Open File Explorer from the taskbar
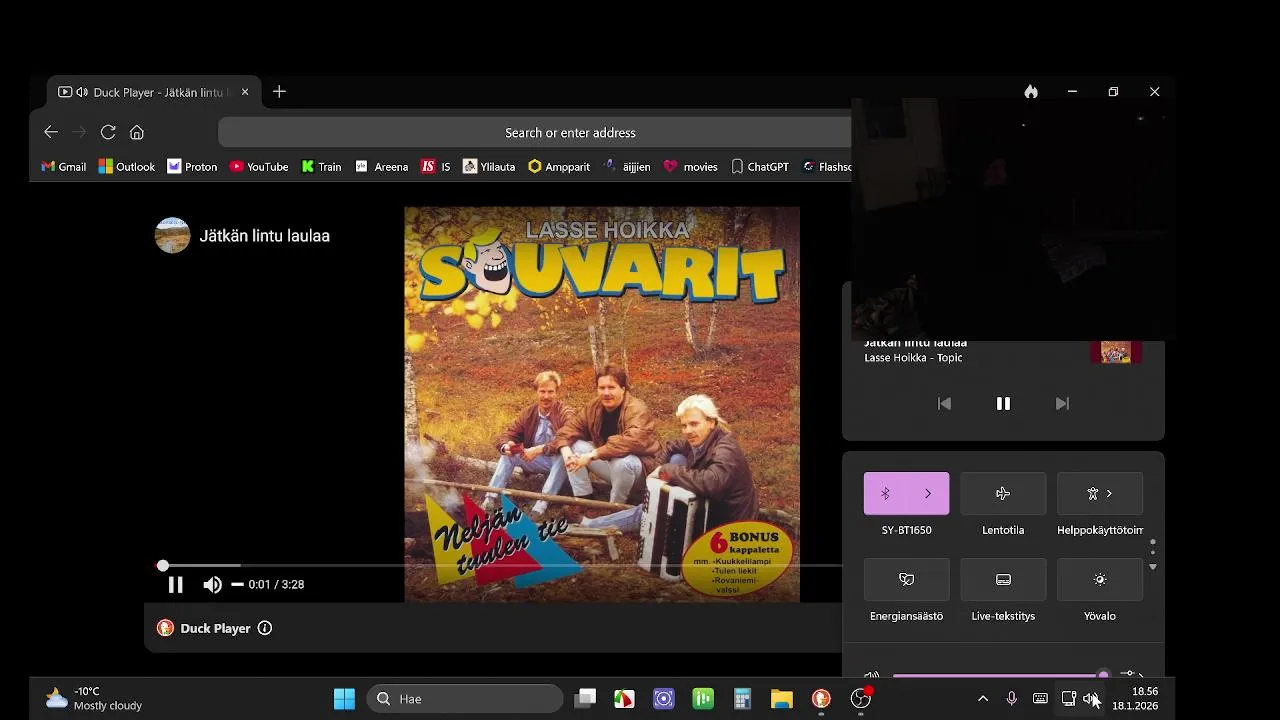 pyautogui.click(x=782, y=699)
